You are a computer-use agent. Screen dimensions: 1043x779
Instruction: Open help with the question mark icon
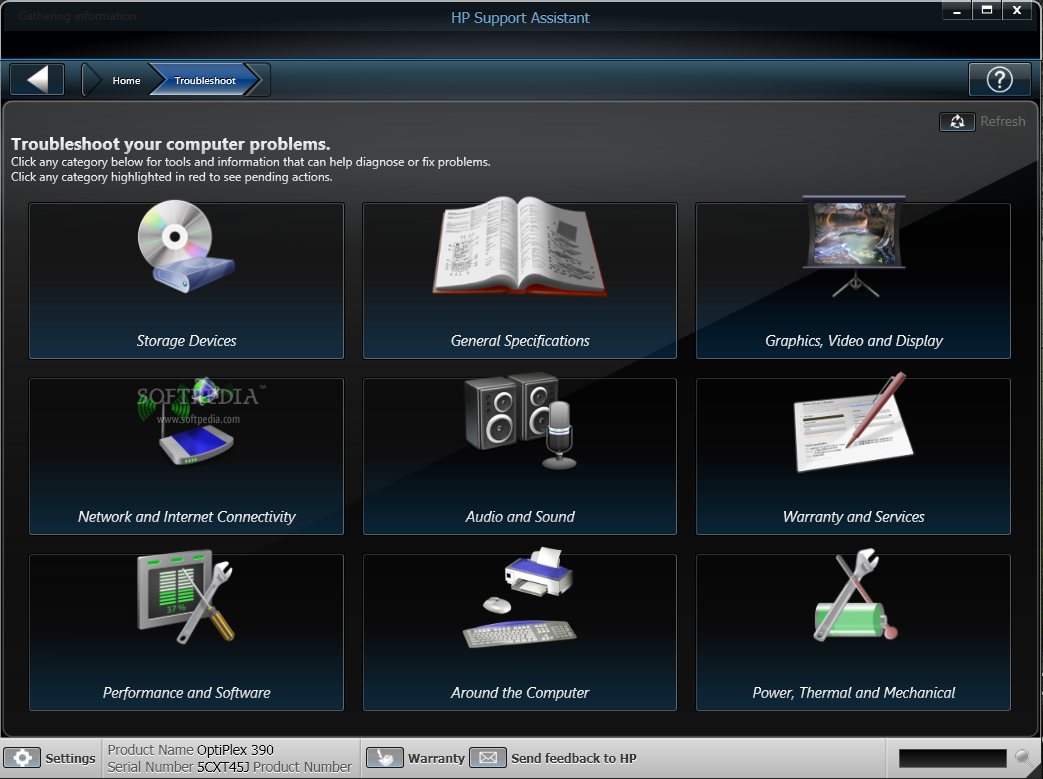point(999,80)
